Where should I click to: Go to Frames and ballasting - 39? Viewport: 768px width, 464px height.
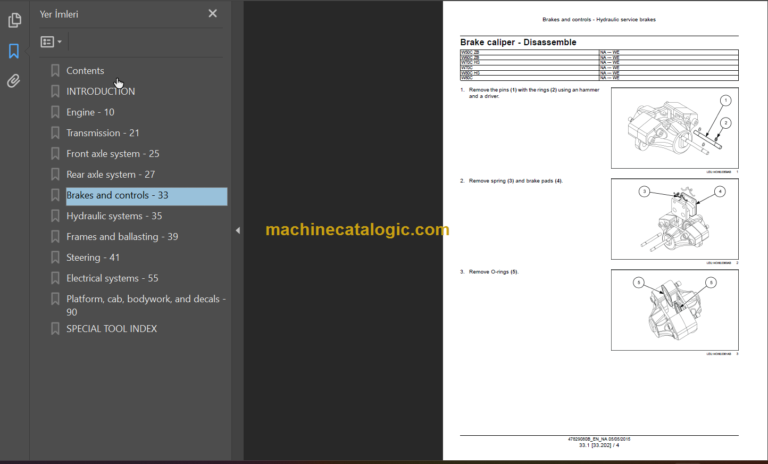pyautogui.click(x=122, y=237)
